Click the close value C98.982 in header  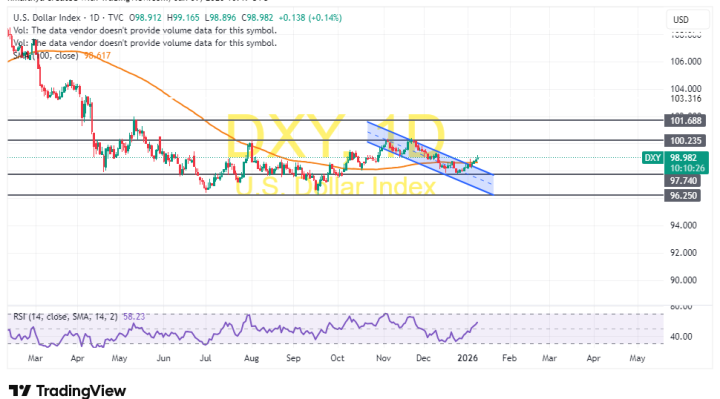pos(257,18)
